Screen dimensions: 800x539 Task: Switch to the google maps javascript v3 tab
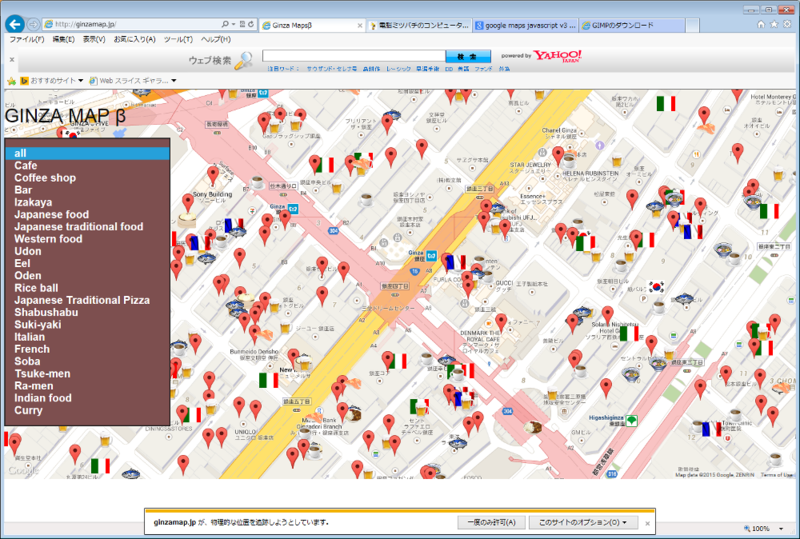click(526, 25)
